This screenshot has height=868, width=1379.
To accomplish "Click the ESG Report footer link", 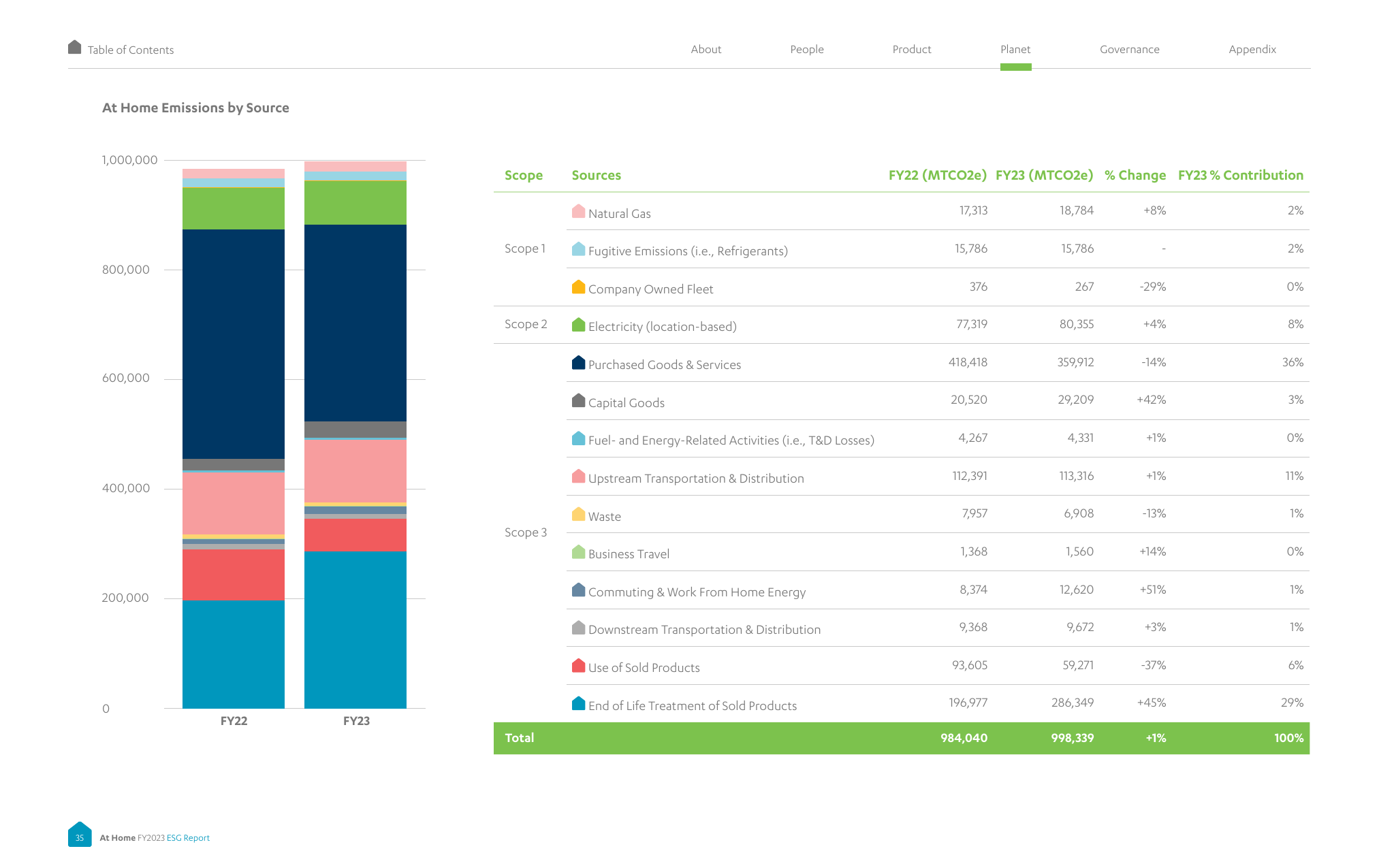I will point(188,838).
